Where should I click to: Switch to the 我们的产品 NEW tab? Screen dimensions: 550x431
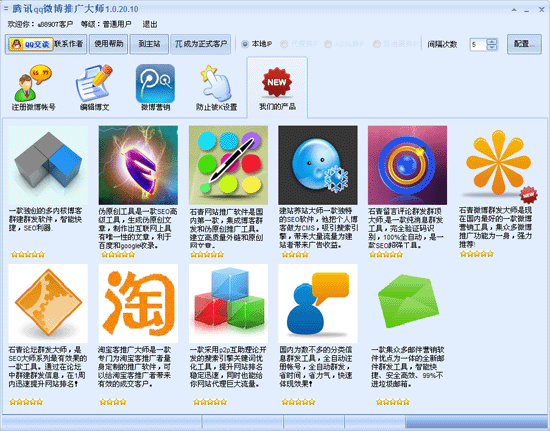(277, 88)
